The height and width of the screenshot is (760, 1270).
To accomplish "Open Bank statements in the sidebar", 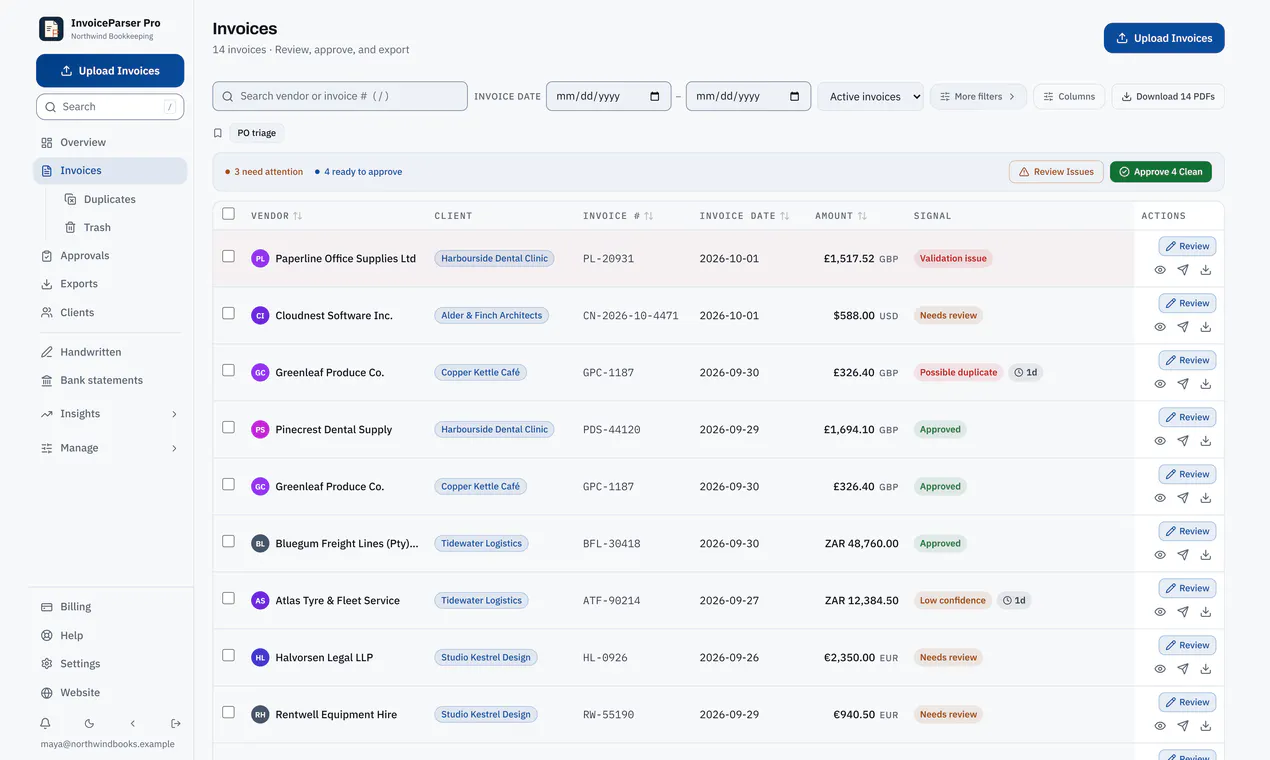I will click(110, 380).
